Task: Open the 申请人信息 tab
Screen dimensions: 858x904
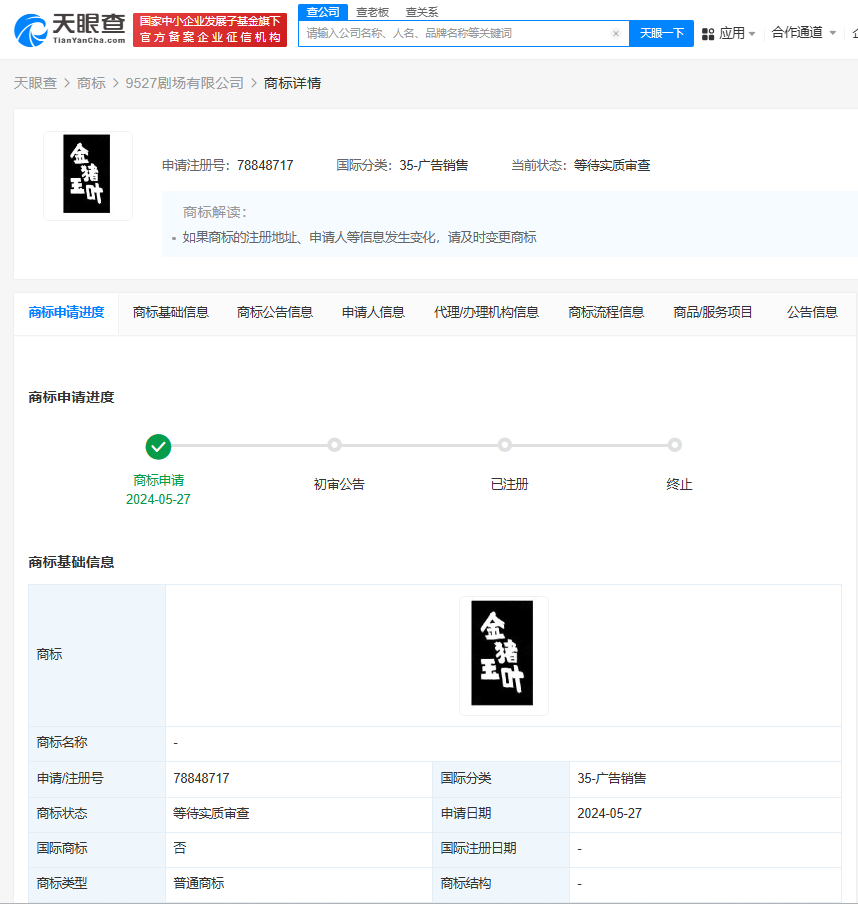Action: [x=372, y=311]
